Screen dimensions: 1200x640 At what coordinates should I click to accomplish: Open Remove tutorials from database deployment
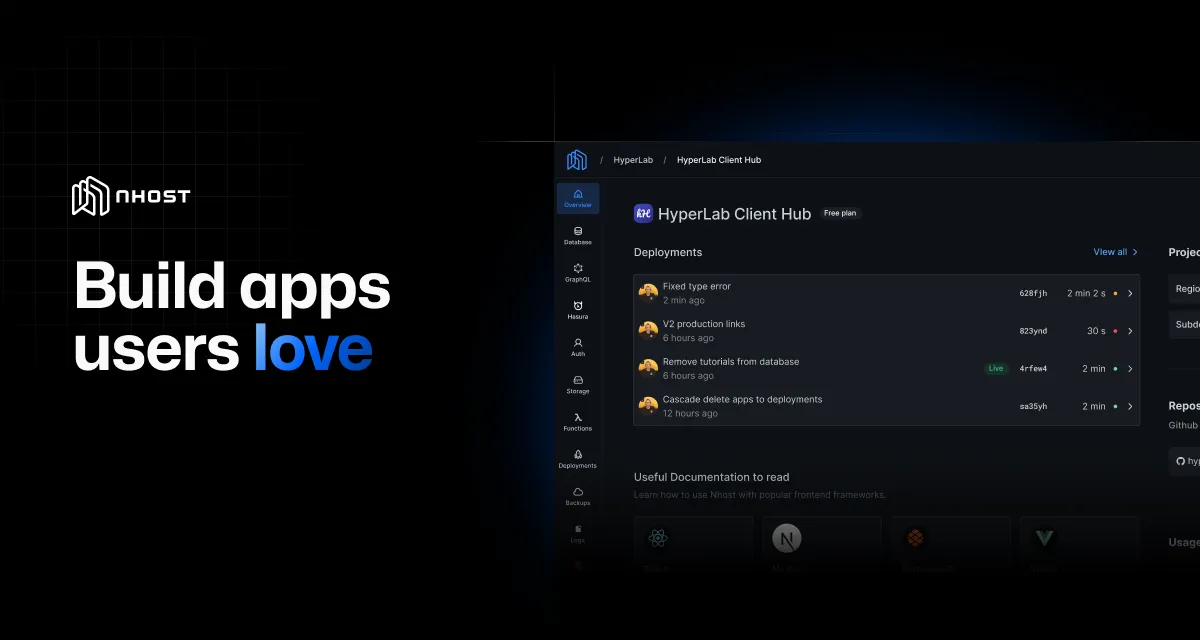click(730, 368)
